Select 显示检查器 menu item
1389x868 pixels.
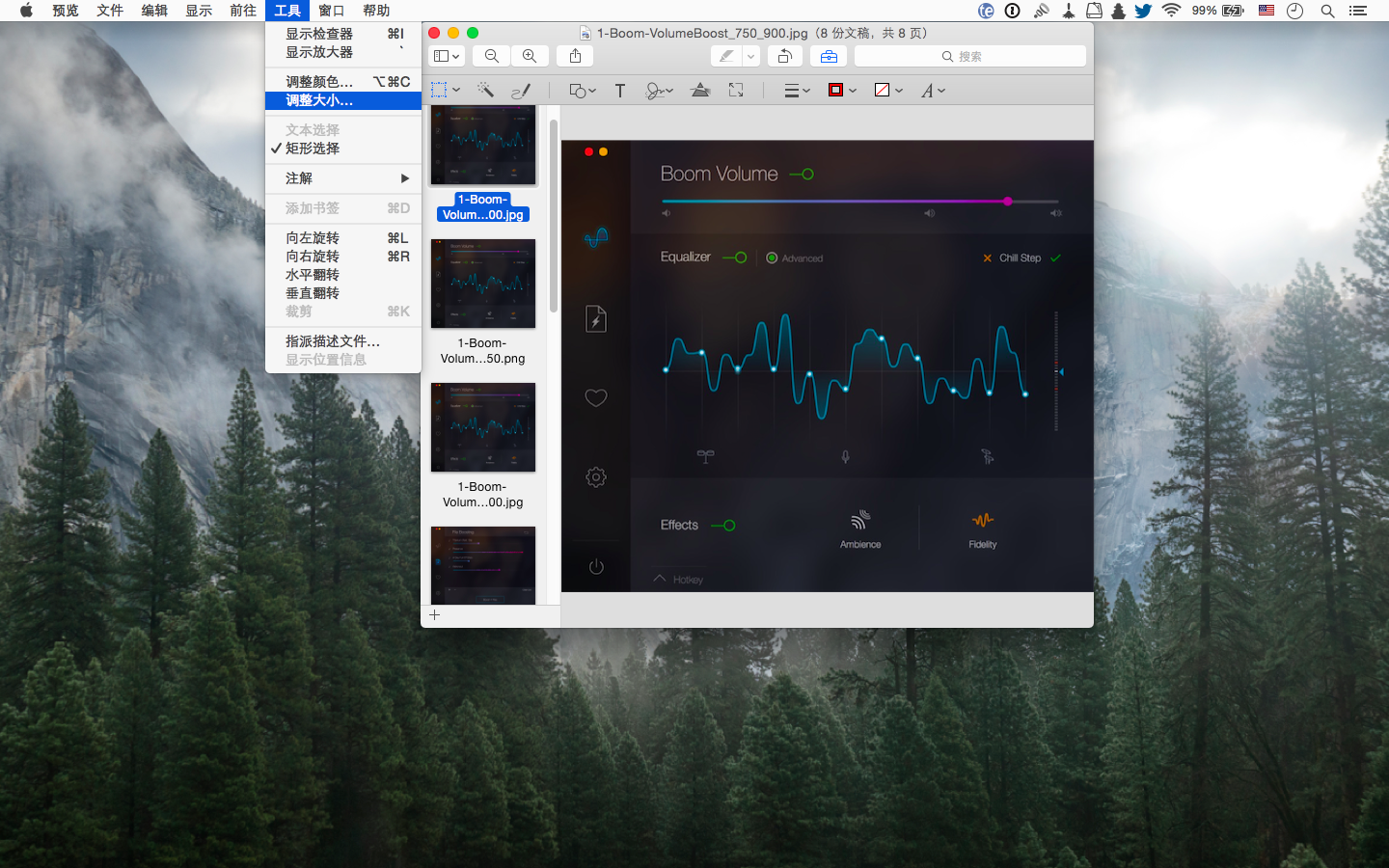pos(343,34)
